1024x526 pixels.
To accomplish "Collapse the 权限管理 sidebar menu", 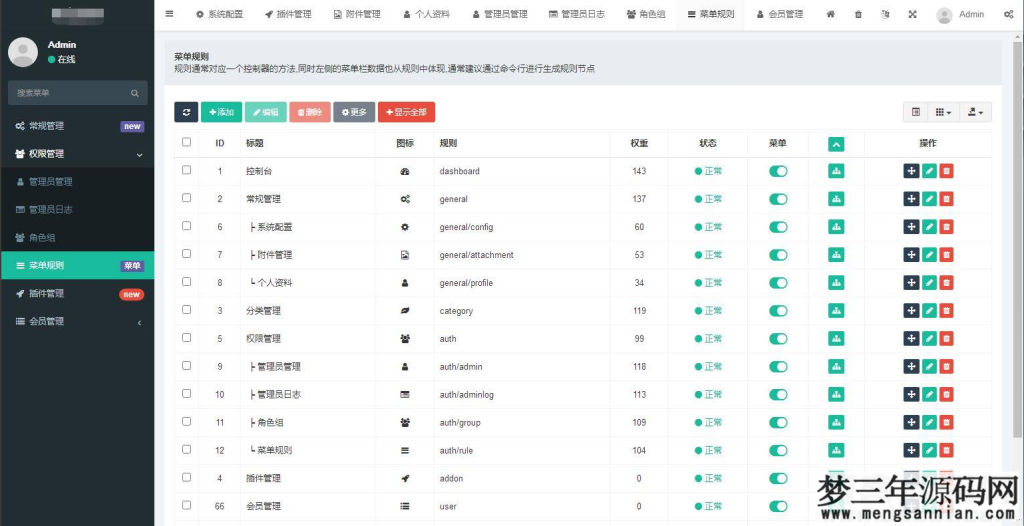I will tap(77, 154).
